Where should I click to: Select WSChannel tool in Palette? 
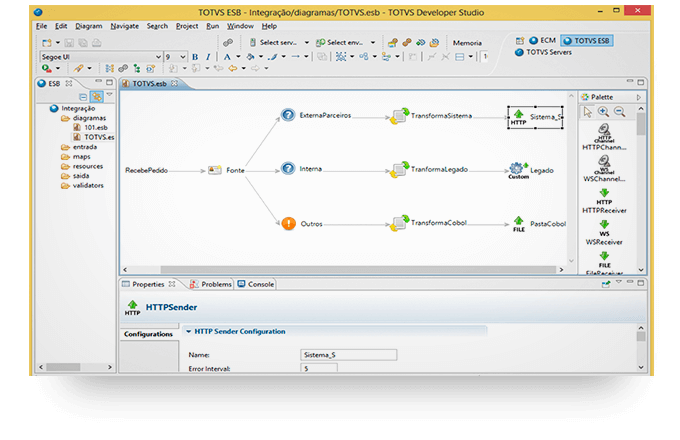coord(604,169)
